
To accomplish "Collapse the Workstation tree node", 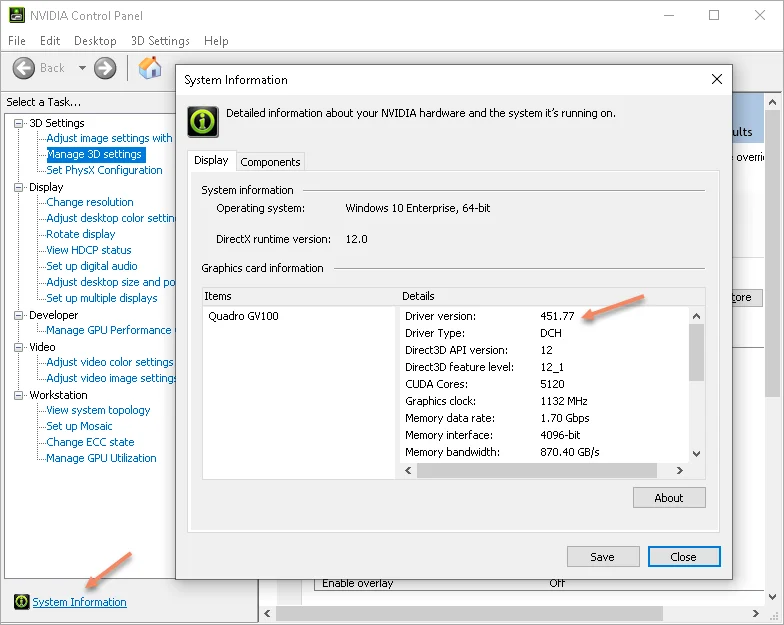I will (19, 395).
